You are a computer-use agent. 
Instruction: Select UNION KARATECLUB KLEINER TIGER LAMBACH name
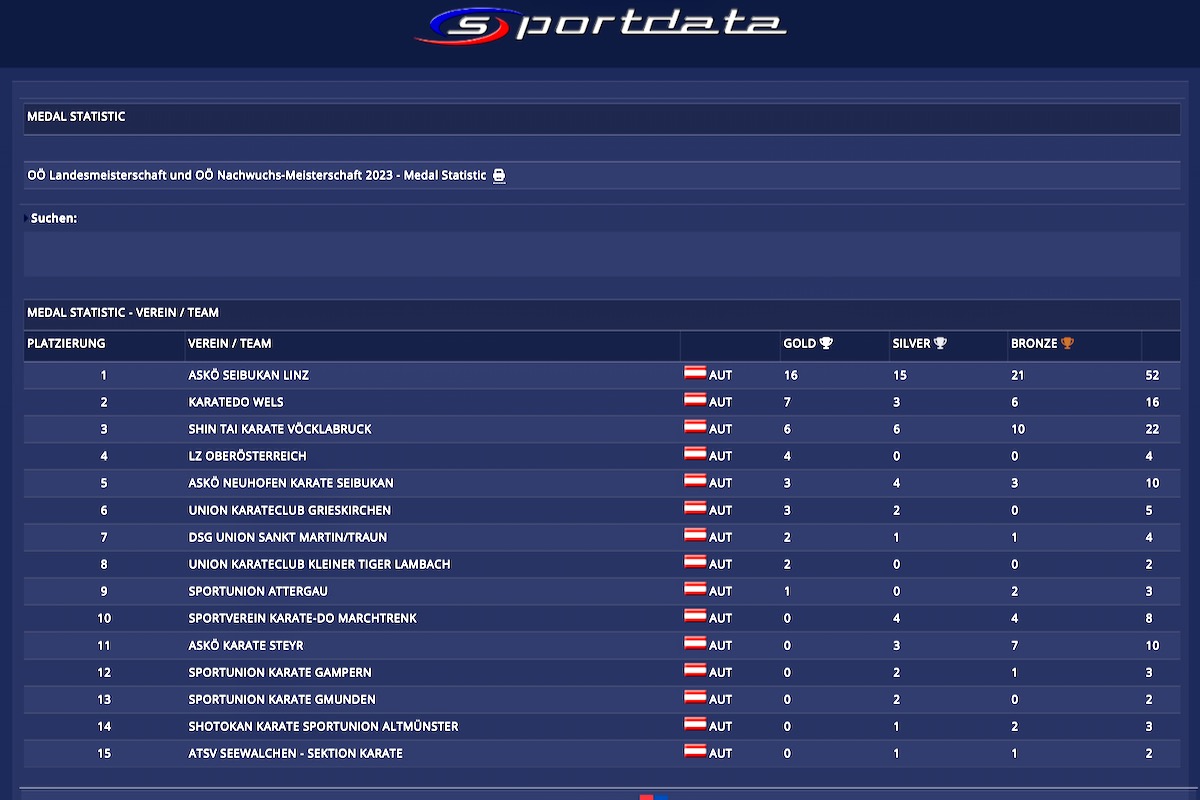coord(319,565)
